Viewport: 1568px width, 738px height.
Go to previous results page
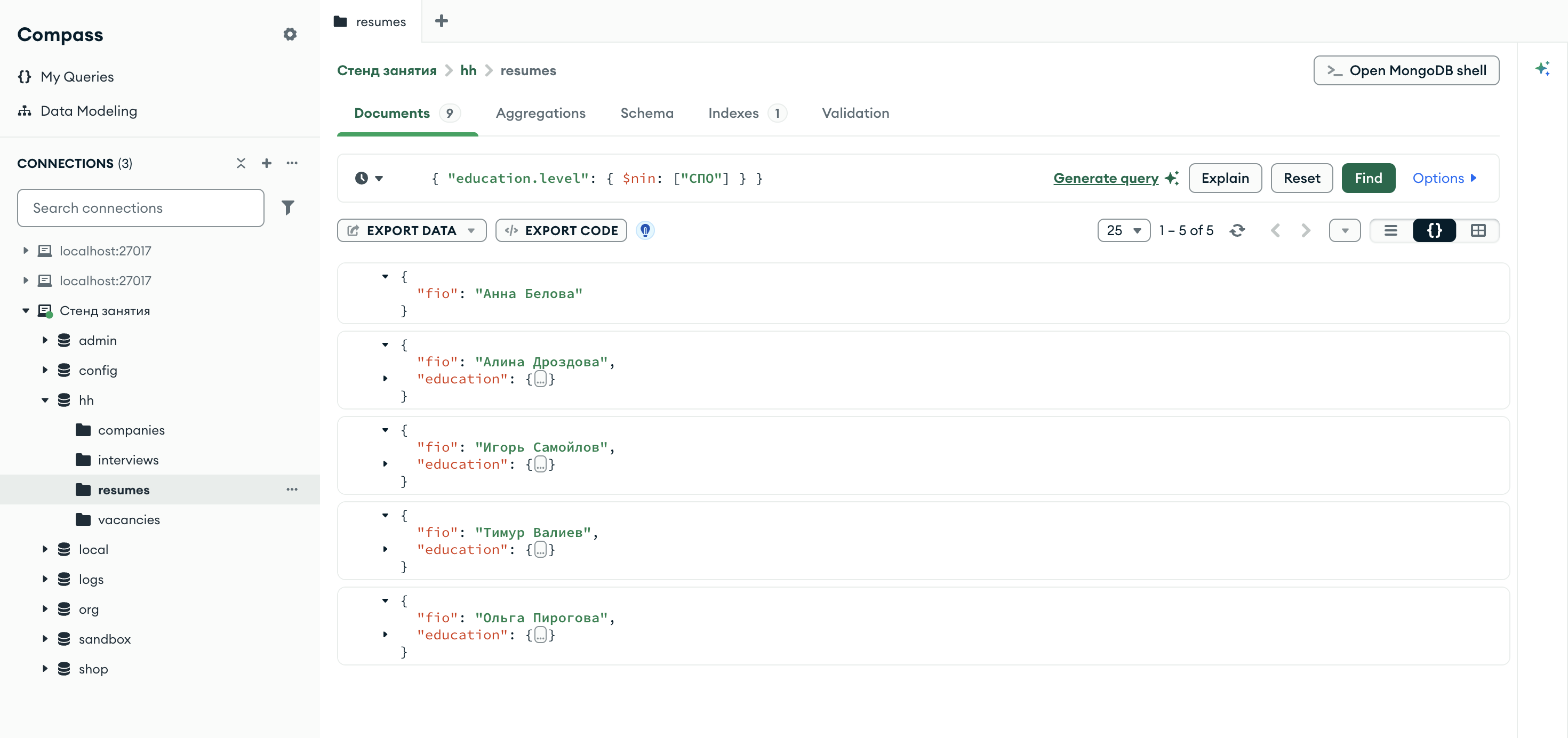point(1275,230)
